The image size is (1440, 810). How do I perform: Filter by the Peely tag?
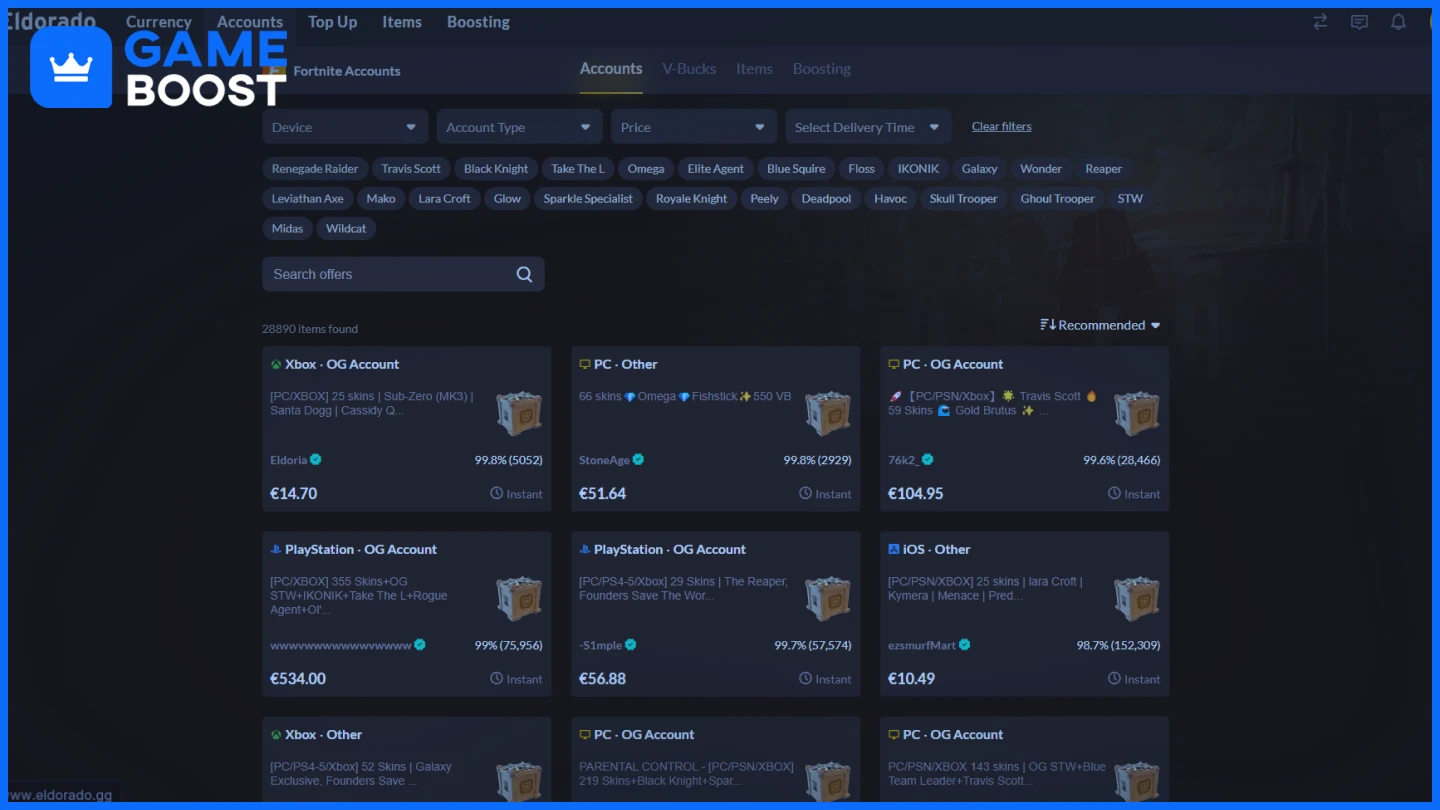click(764, 199)
